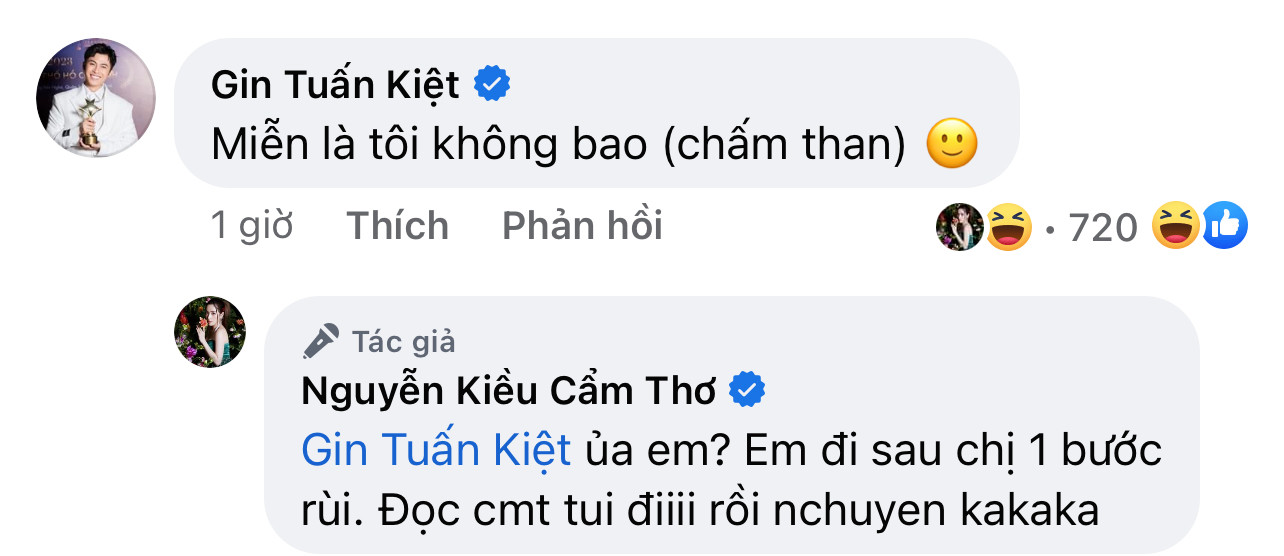The image size is (1284, 556).
Task: Open Nguyễn Kiều Cẩm Thơ's profile name
Action: [x=508, y=392]
